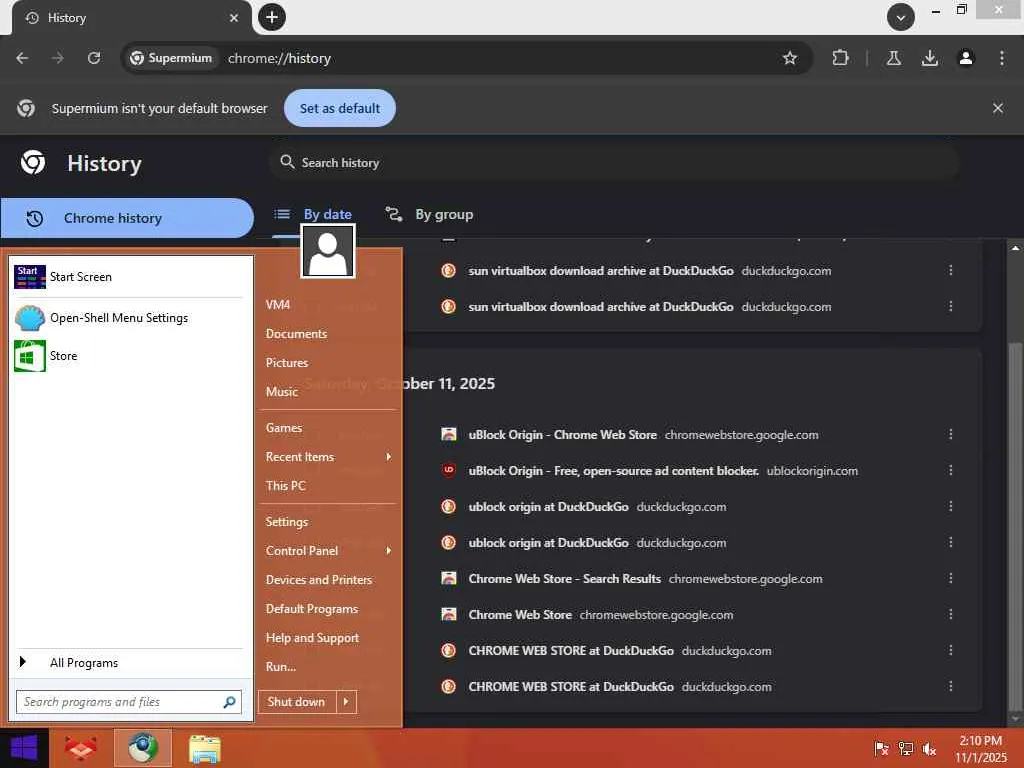Click the Supermium site info chip in address bar
Image resolution: width=1024 pixels, height=768 pixels.
[171, 58]
